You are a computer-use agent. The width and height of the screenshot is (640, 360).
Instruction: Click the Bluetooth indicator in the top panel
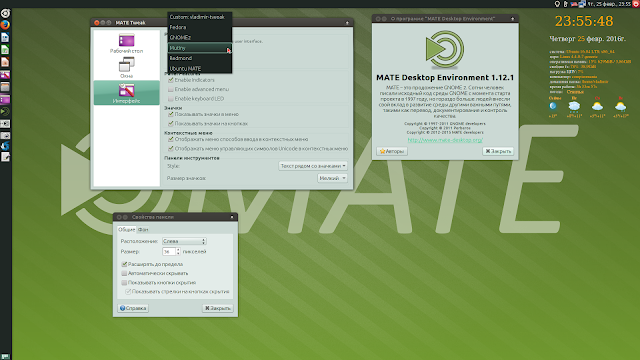click(566, 4)
